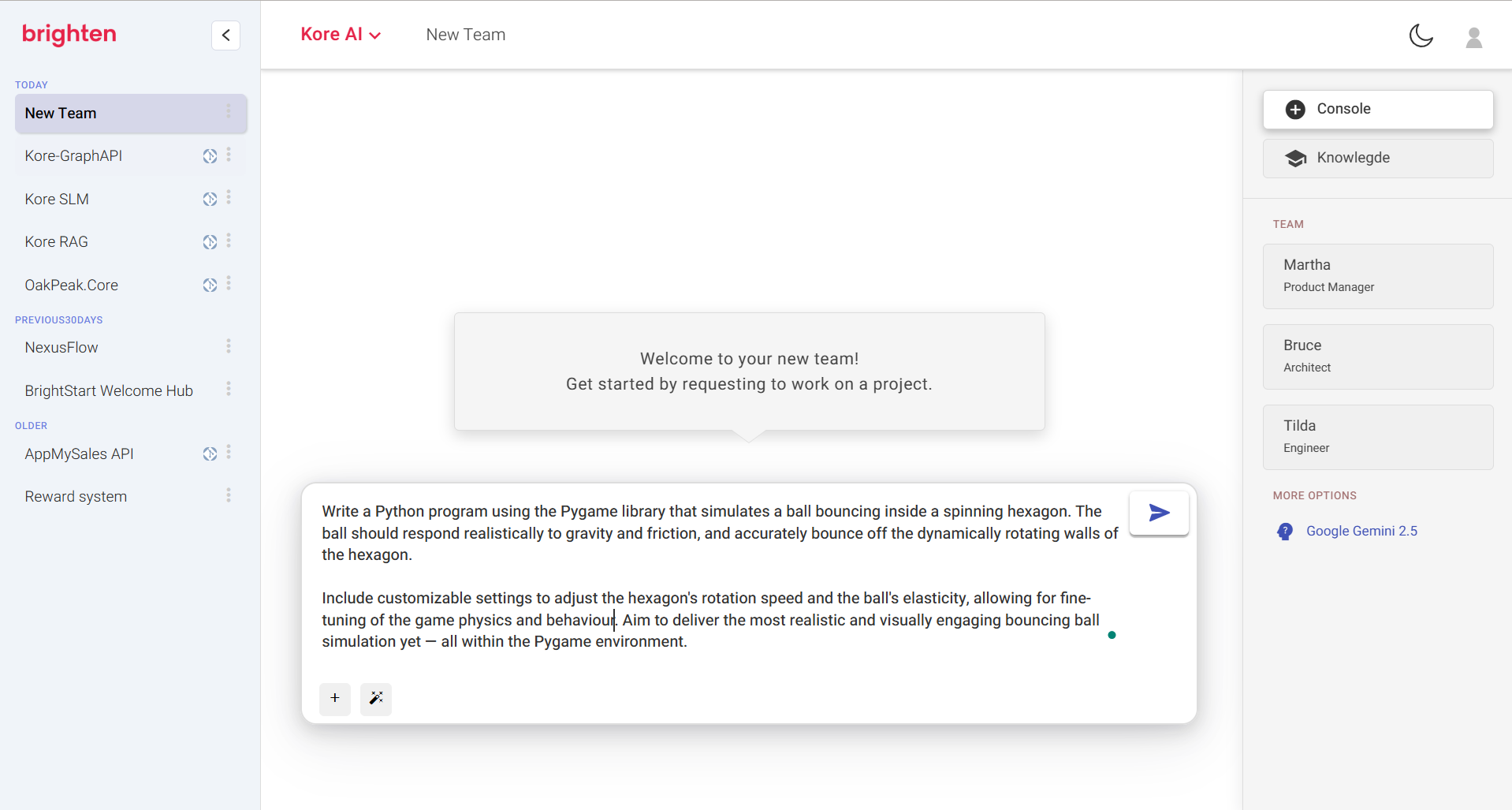Image resolution: width=1512 pixels, height=810 pixels.
Task: Send the prompt with the arrow button
Action: 1159,513
